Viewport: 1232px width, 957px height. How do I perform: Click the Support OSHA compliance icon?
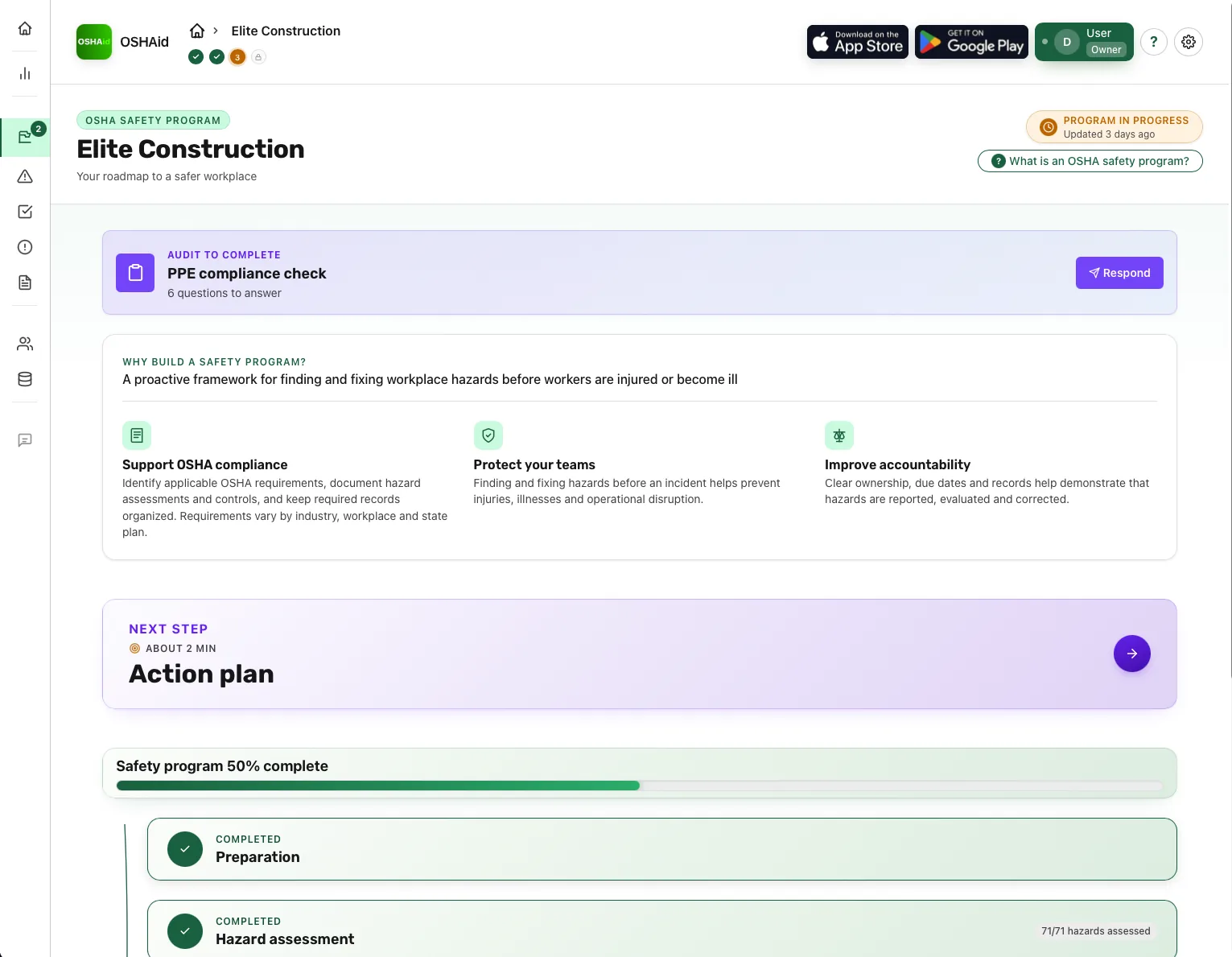pos(137,435)
